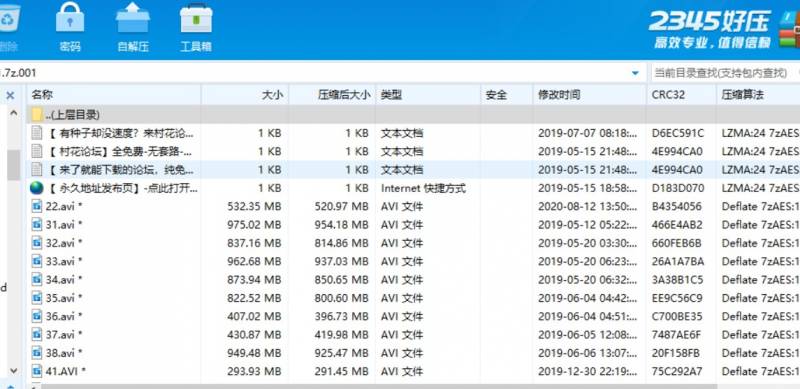Click the left panel down chevron
The height and width of the screenshot is (389, 800).
[14, 371]
